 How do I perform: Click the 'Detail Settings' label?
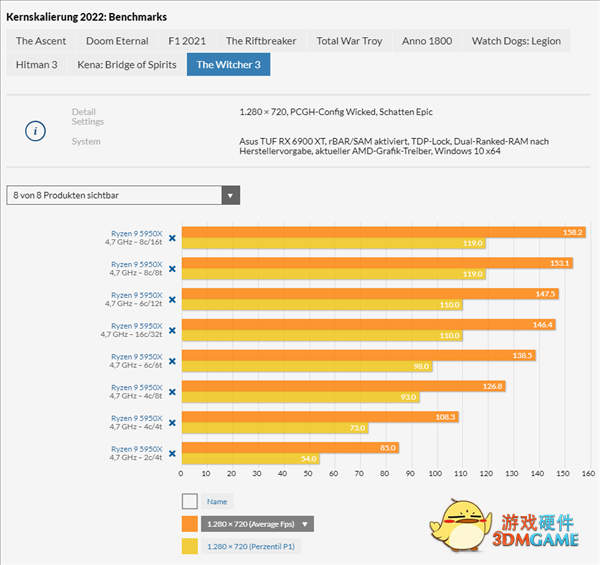88,117
